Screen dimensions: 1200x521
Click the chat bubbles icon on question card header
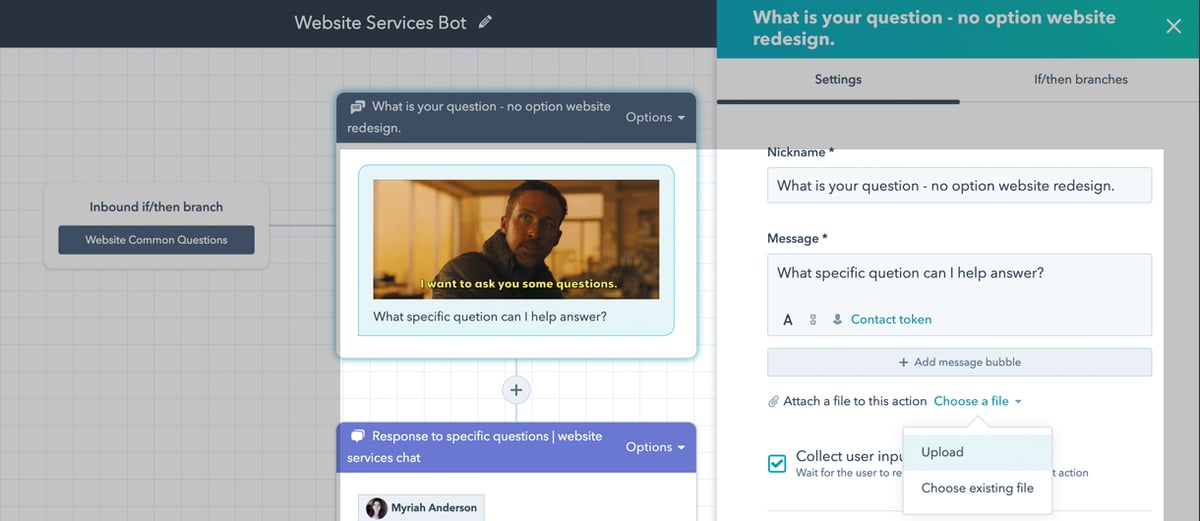coord(357,106)
